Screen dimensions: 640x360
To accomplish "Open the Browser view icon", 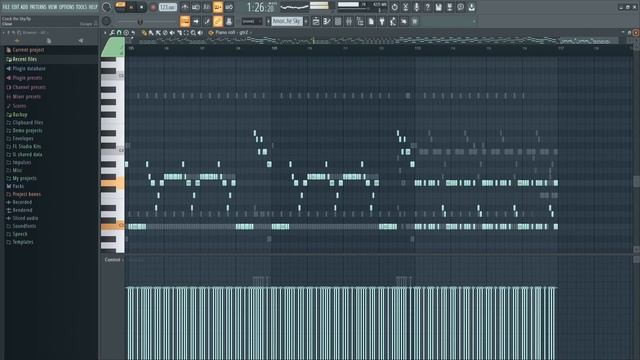I will coord(360,21).
